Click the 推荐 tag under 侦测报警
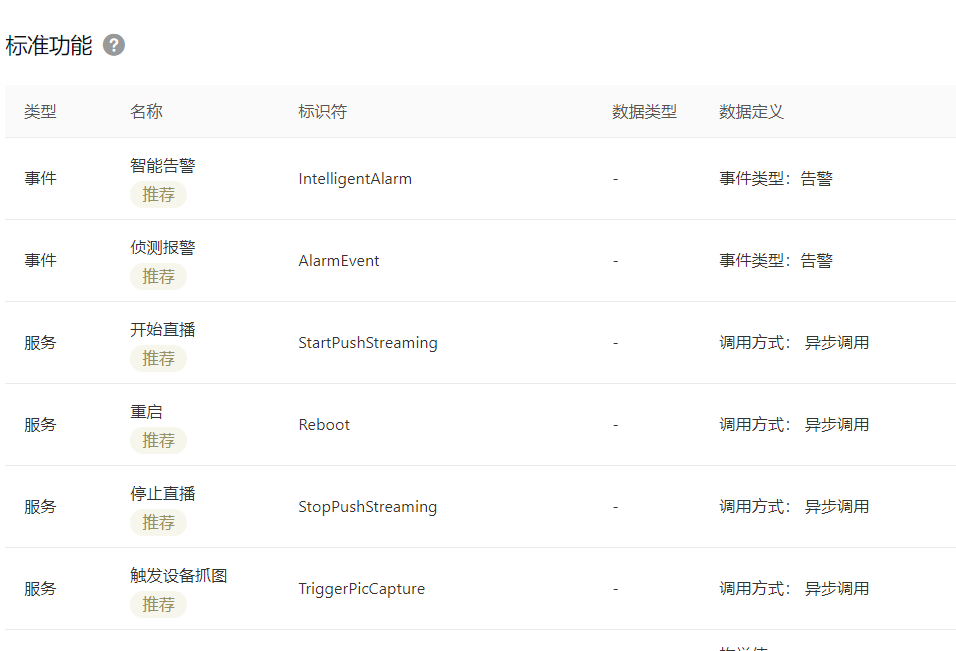956x651 pixels. [159, 277]
